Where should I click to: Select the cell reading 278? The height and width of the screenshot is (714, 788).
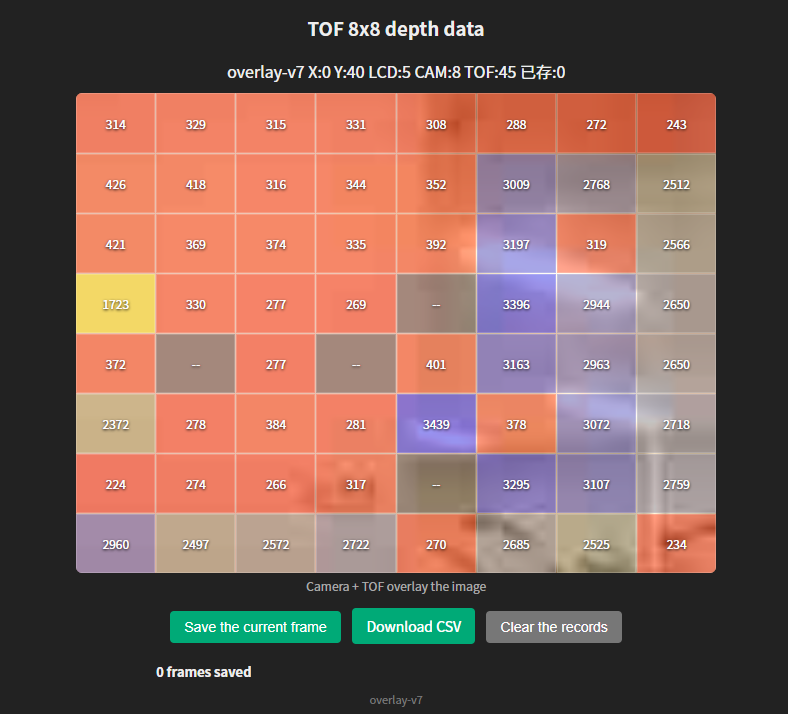click(195, 424)
